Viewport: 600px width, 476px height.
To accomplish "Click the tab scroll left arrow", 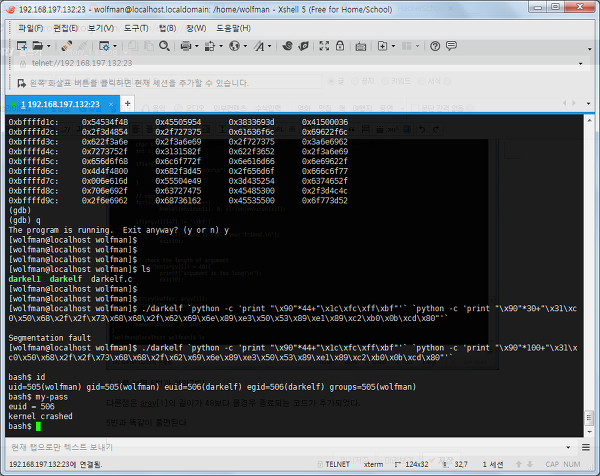I will [x=564, y=103].
